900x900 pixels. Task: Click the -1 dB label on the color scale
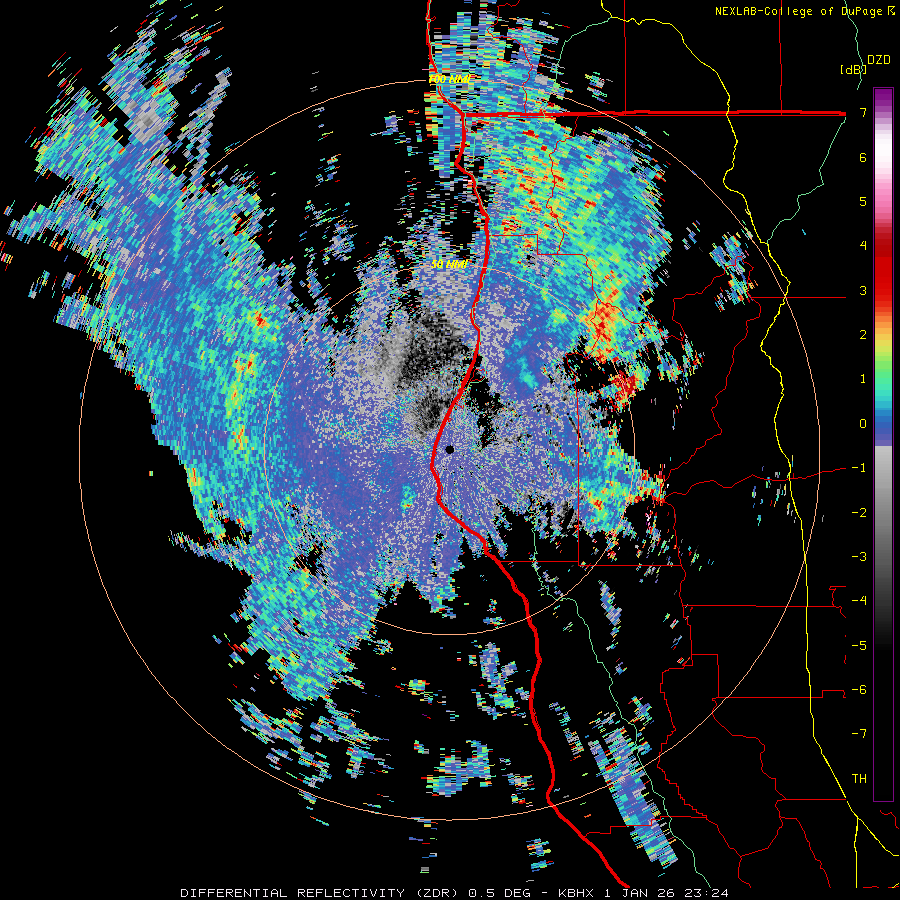tap(859, 468)
